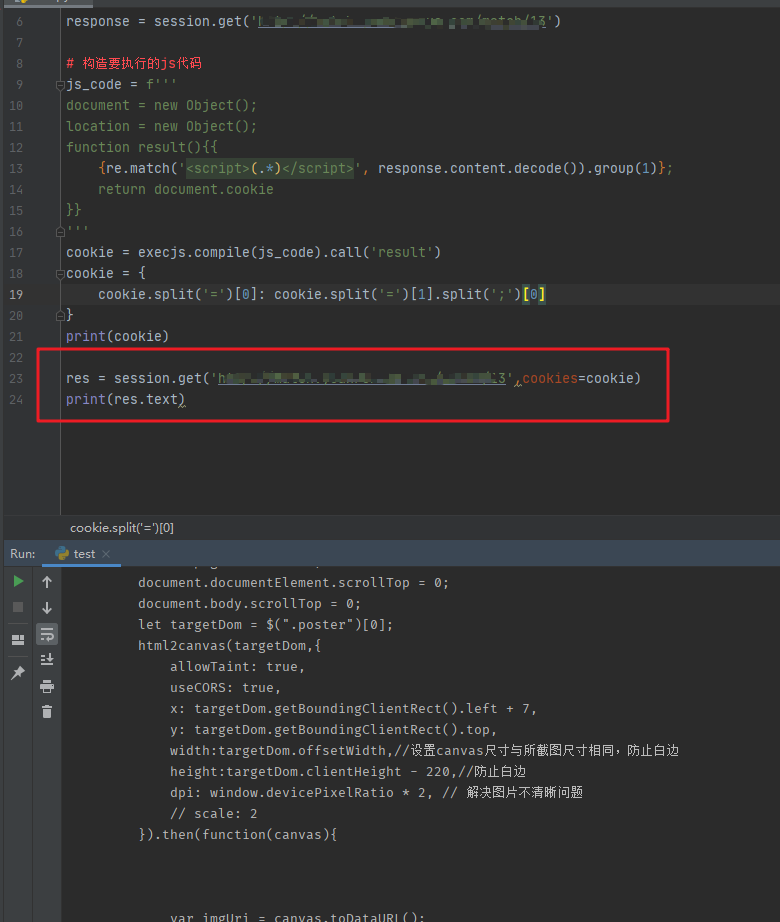Click the 'dpi: window.devicePixelRatio' output line
Image resolution: width=780 pixels, height=922 pixels.
click(376, 793)
